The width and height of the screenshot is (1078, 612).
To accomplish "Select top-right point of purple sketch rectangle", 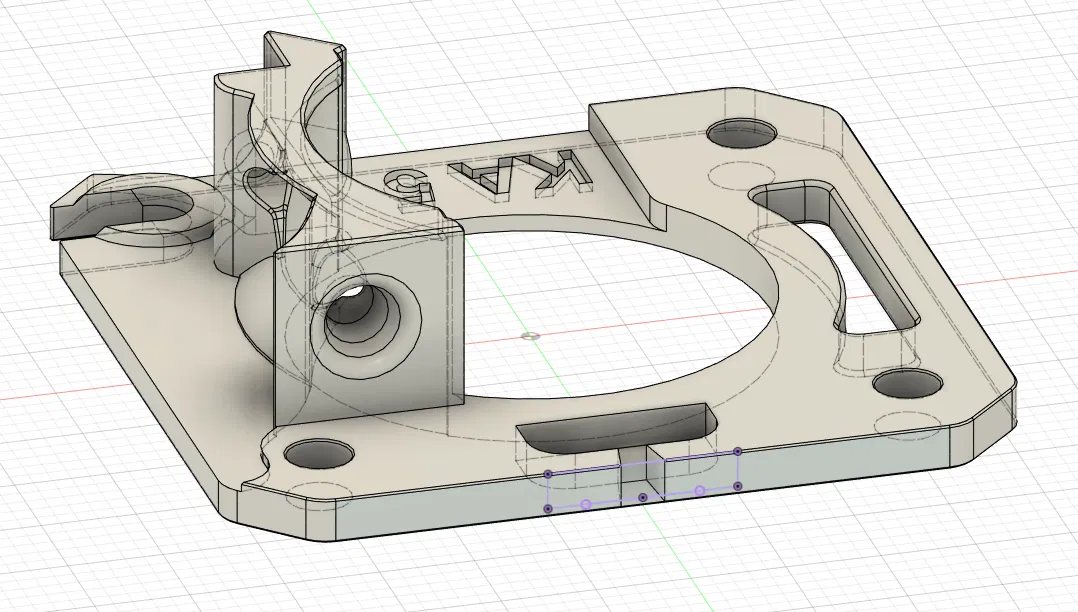I will (737, 452).
